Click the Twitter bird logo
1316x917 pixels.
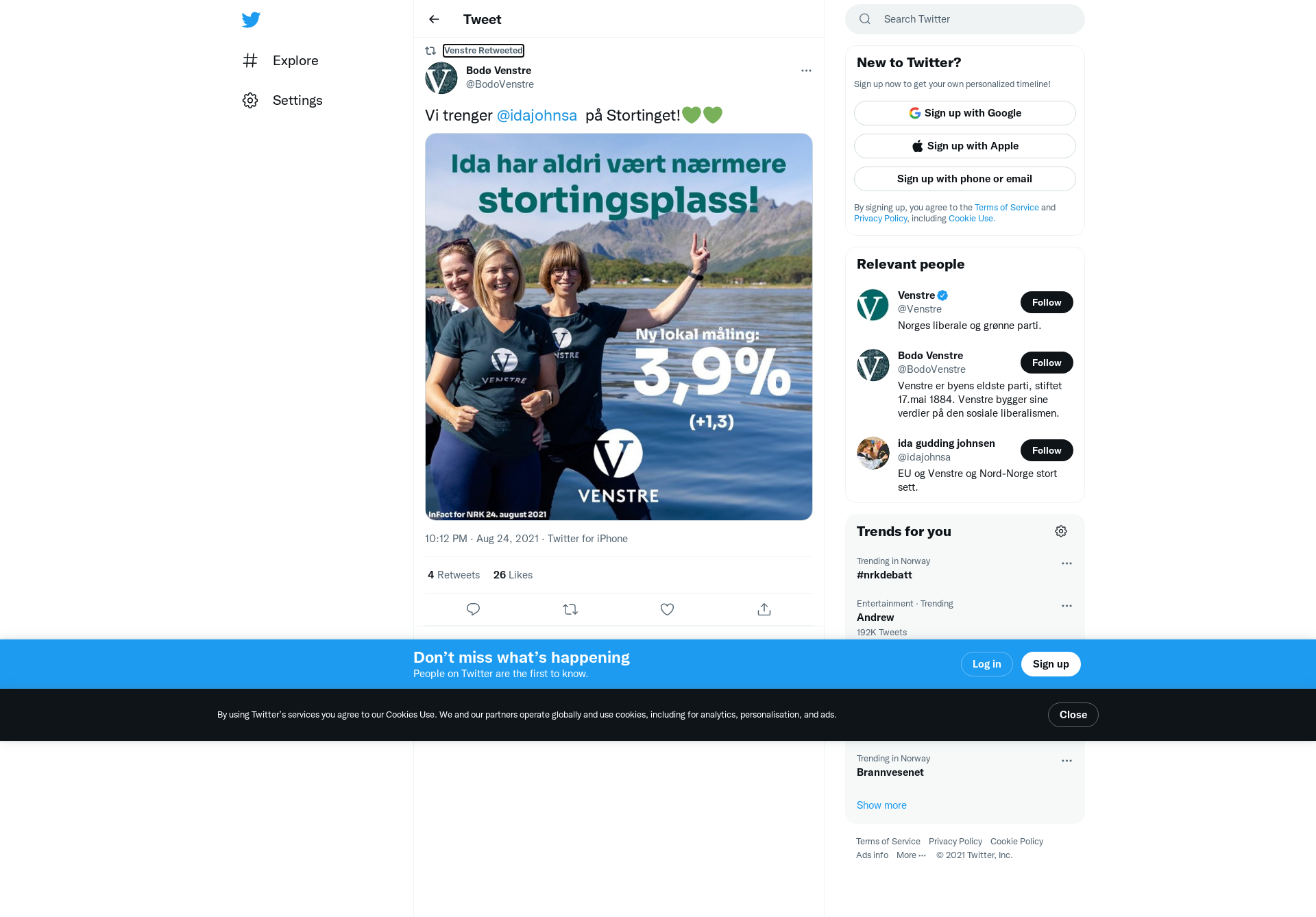[x=251, y=20]
